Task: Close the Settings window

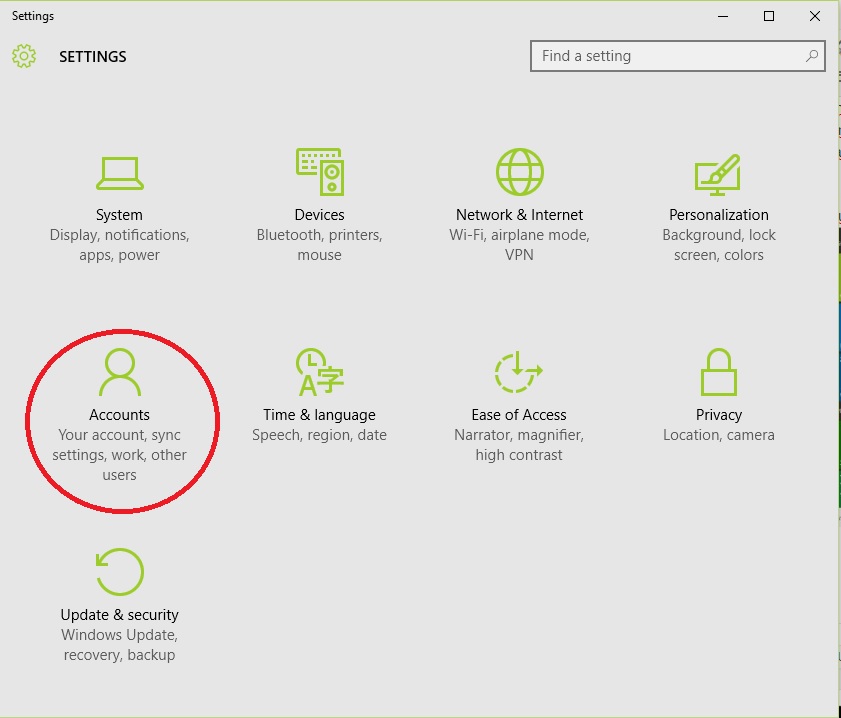Action: pos(815,16)
